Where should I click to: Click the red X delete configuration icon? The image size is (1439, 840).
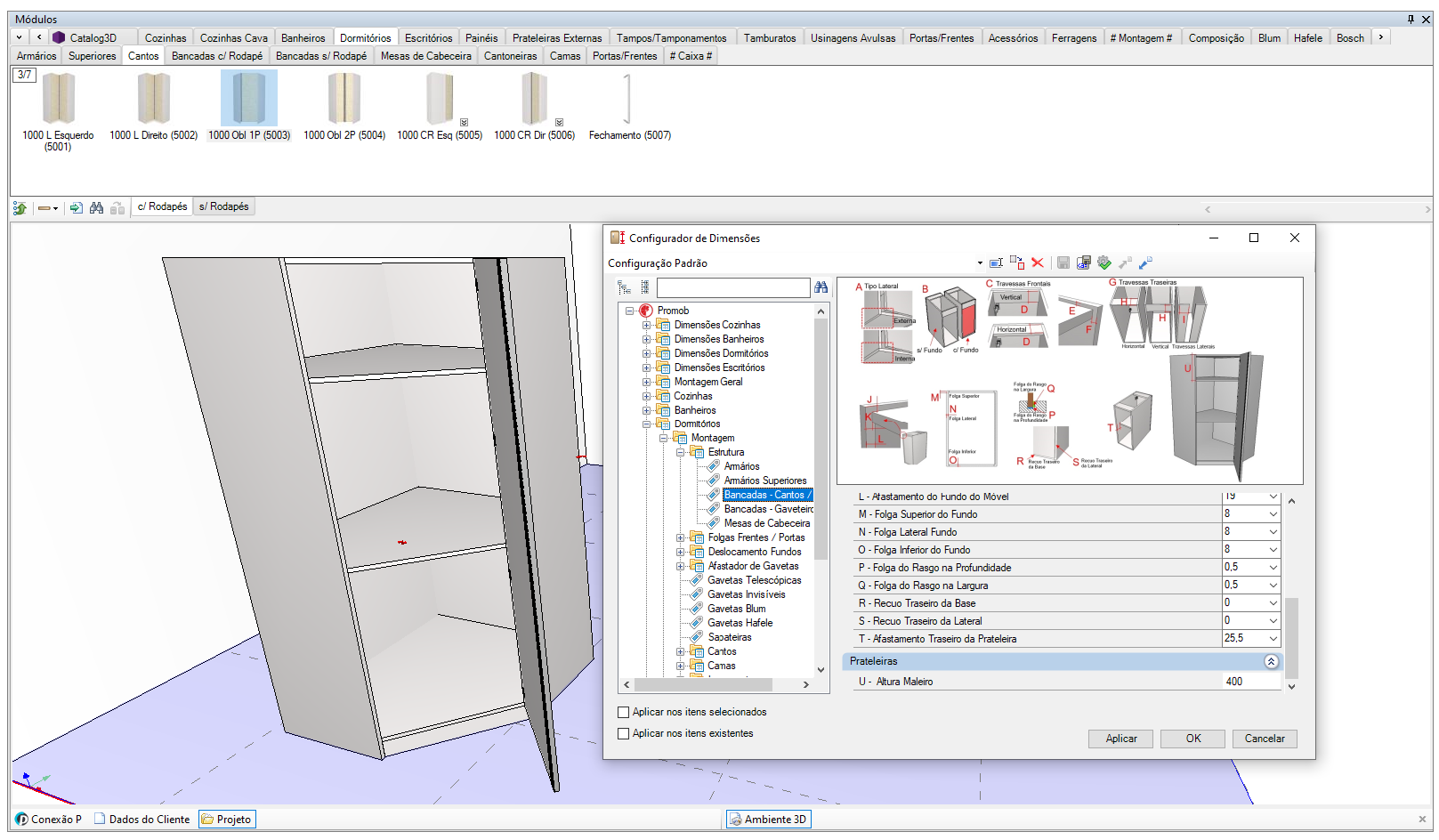click(1038, 262)
